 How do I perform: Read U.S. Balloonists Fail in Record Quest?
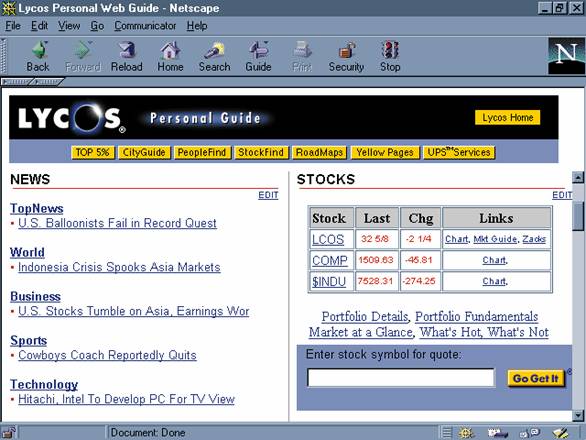click(x=117, y=223)
